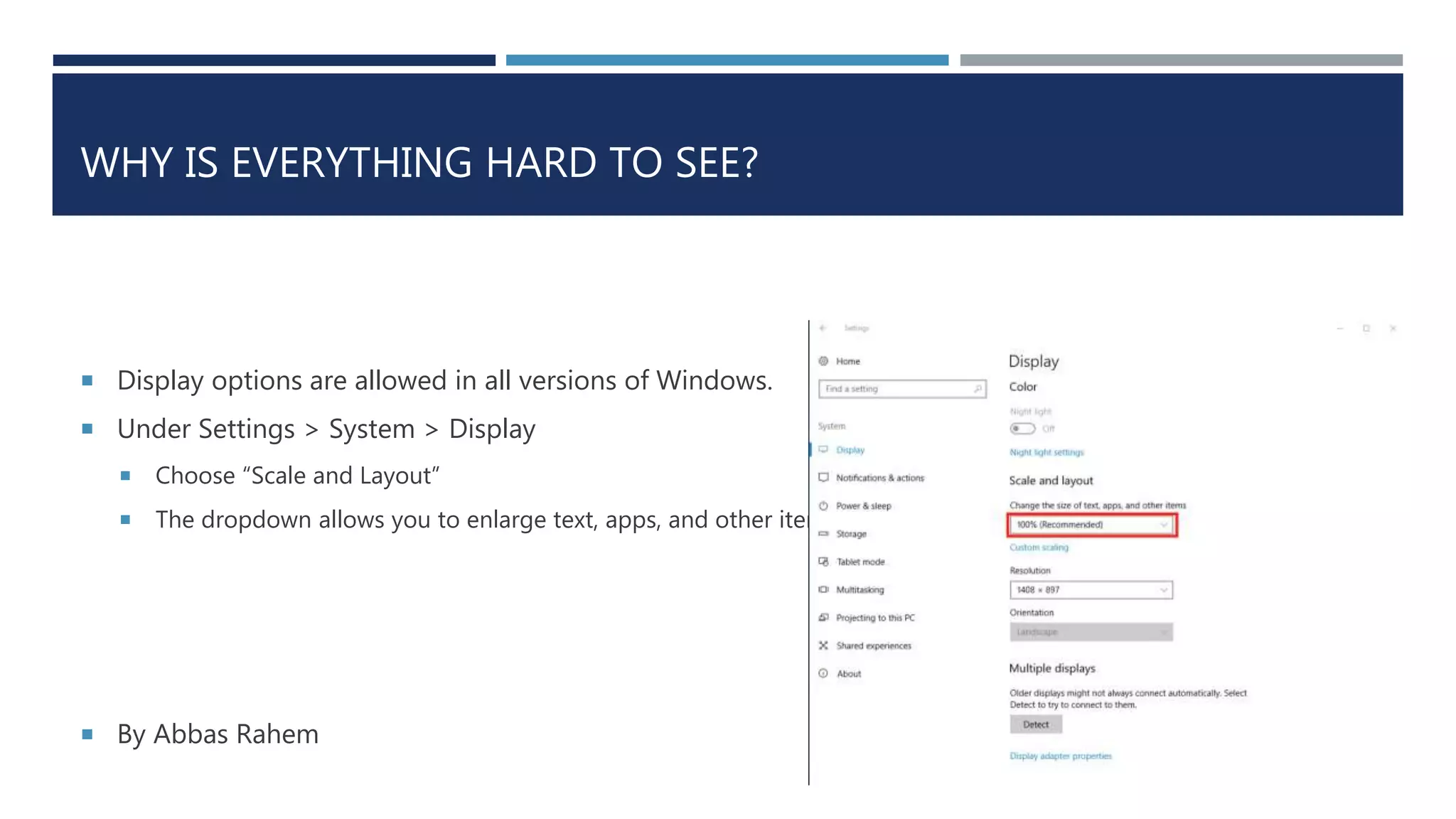Viewport: 1456px width, 819px height.
Task: Open the About page in sidebar
Action: 849,674
